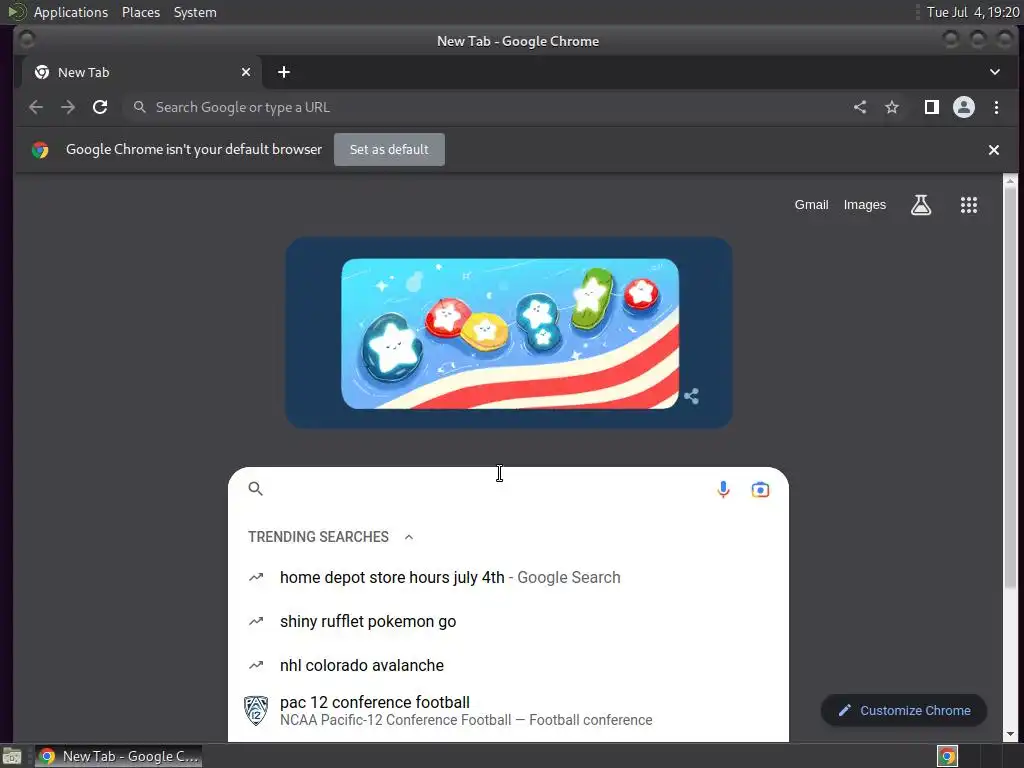Open the Places menu

141,12
